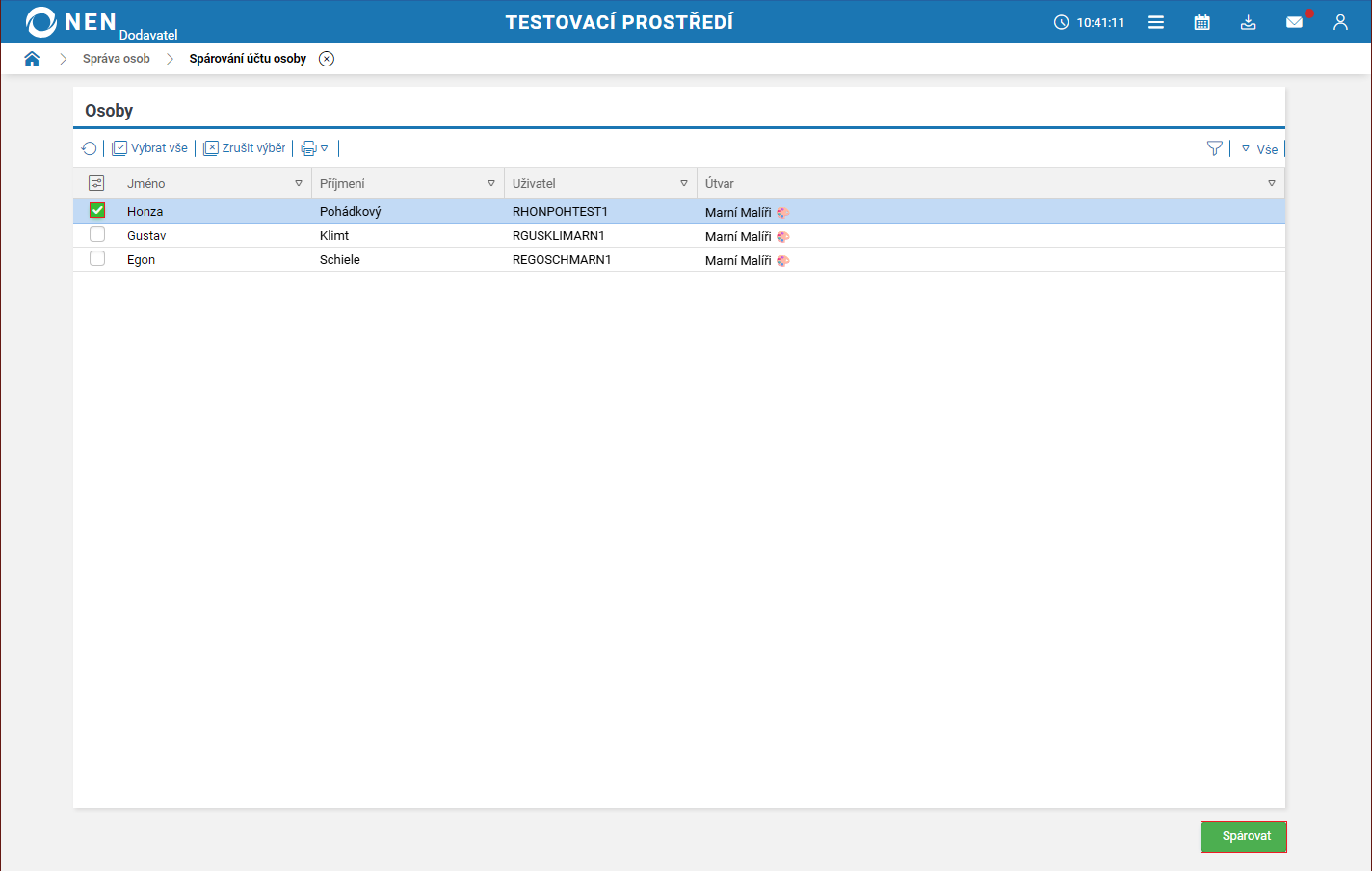Click the refresh list icon

pyautogui.click(x=90, y=148)
